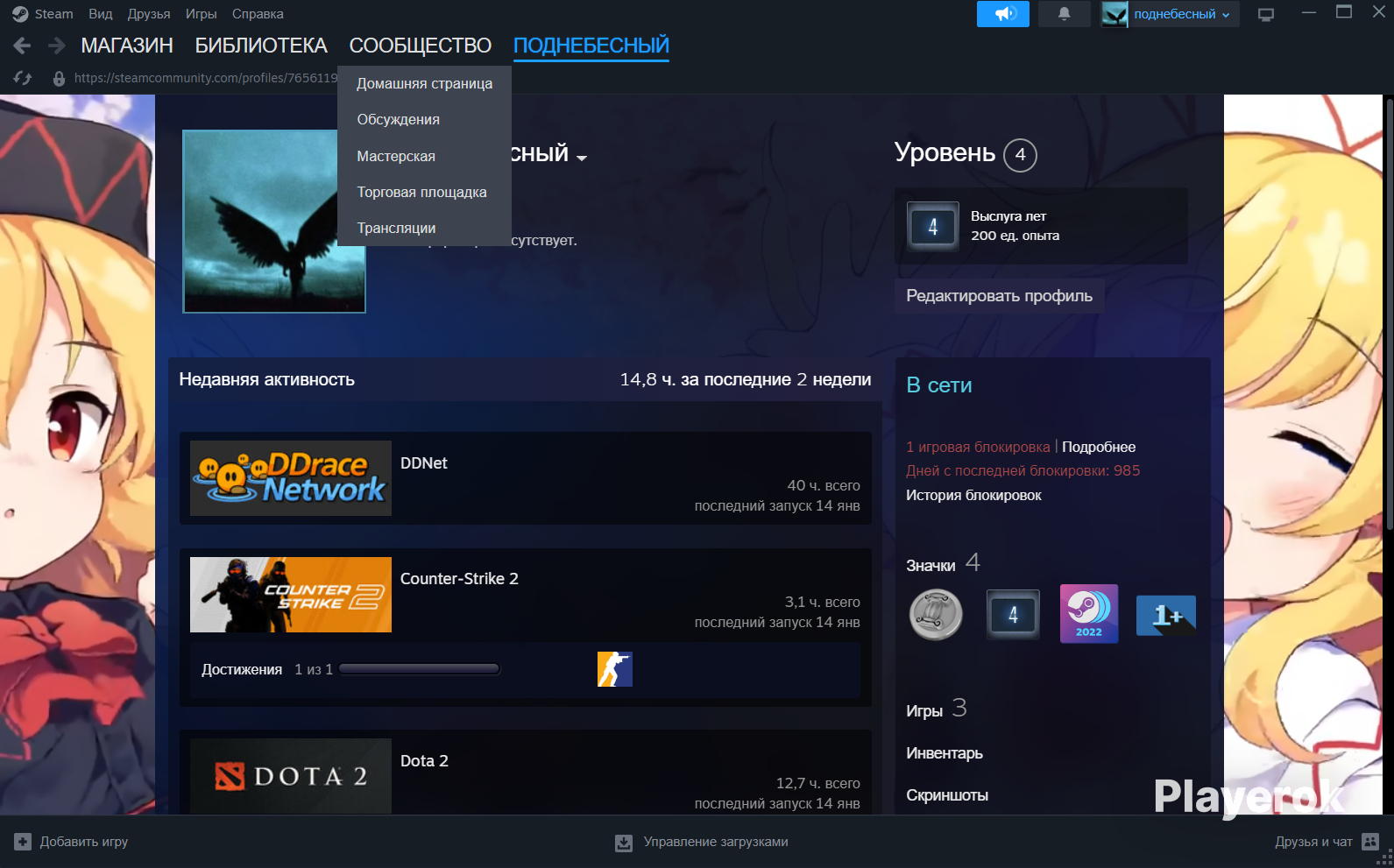Open the Counter-Strike 2 title link
This screenshot has width=1394, height=868.
click(x=459, y=579)
